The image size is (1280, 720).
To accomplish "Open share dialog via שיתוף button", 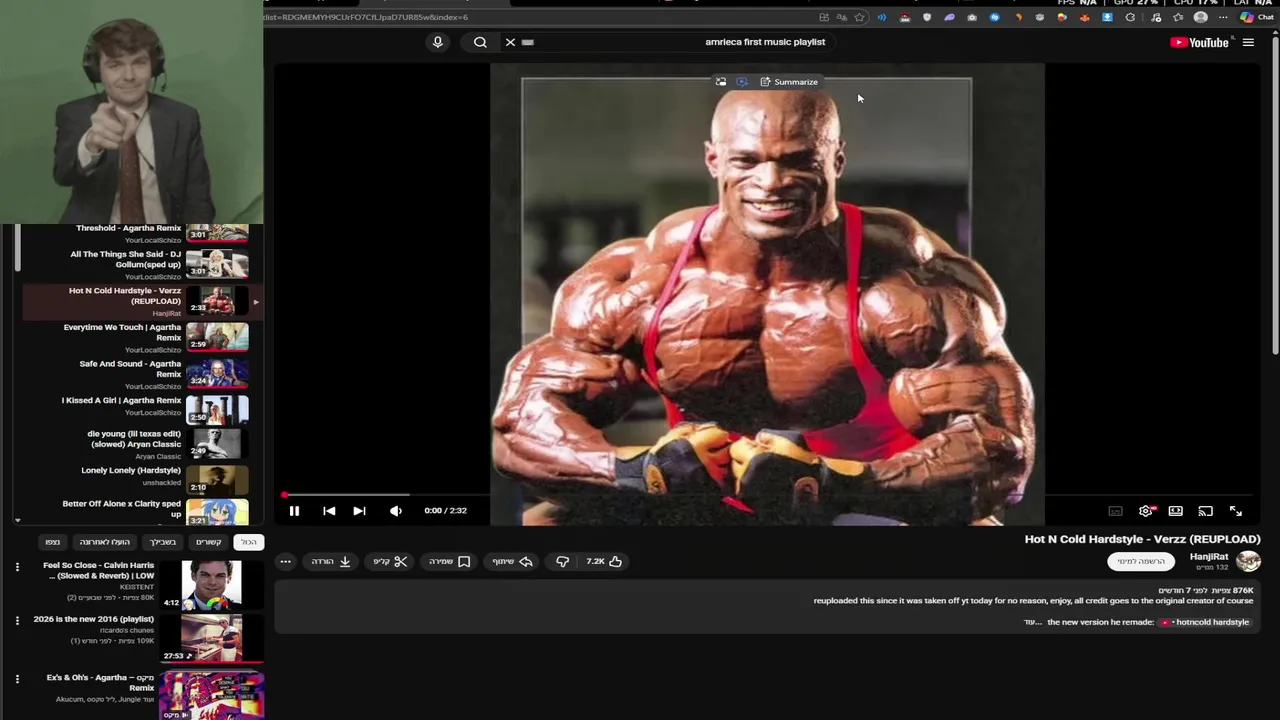I will click(x=512, y=562).
